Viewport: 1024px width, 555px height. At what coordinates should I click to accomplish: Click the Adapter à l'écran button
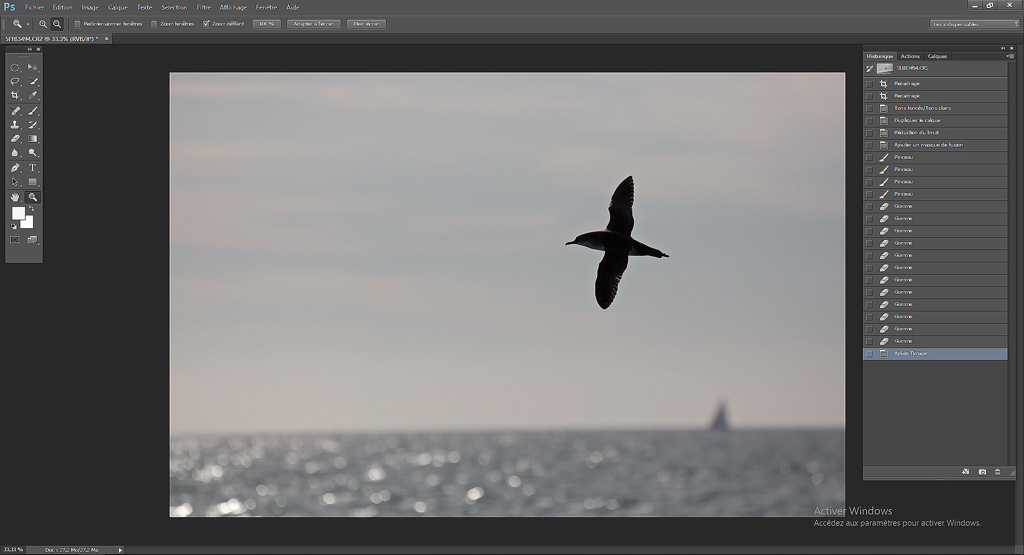(x=313, y=23)
